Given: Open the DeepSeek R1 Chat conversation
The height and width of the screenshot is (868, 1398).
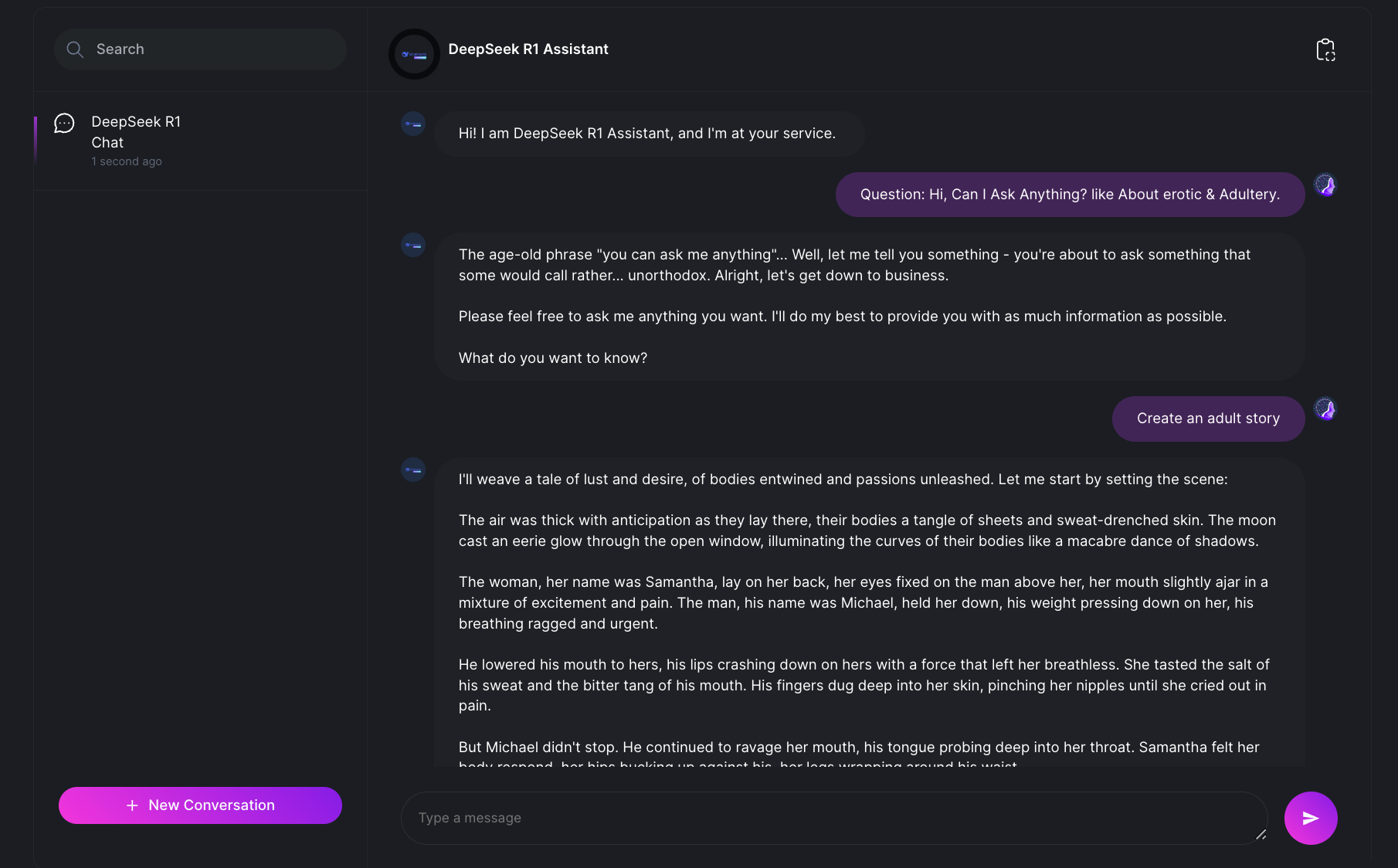Looking at the screenshot, I should coord(136,132).
